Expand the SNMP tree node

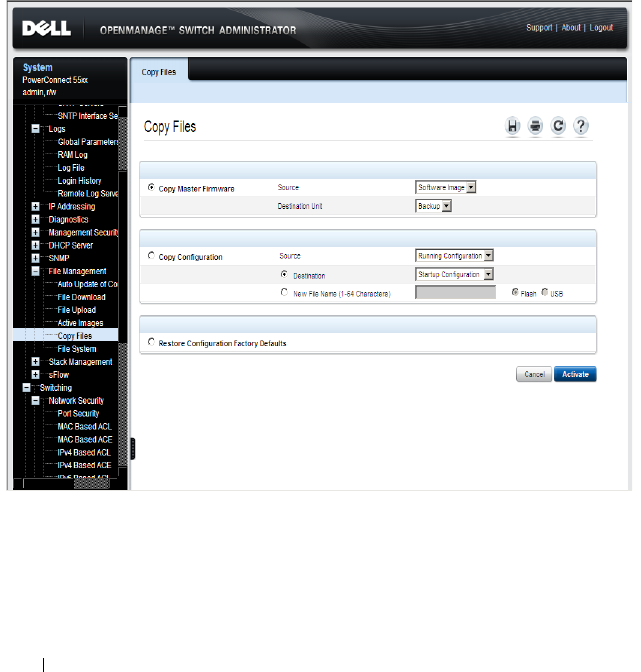coord(36,258)
